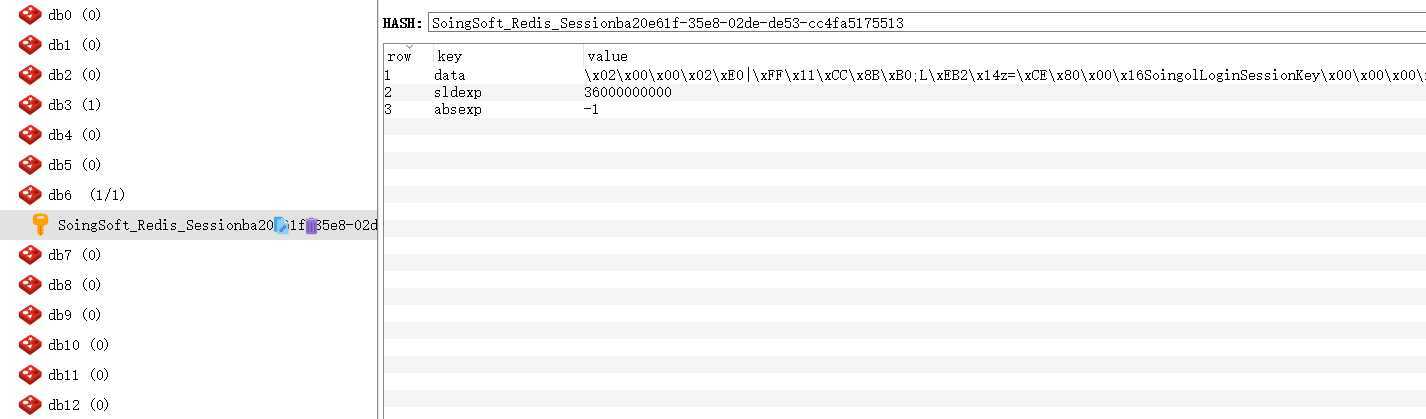Select the key icon for SoingSoft session

(x=41, y=225)
